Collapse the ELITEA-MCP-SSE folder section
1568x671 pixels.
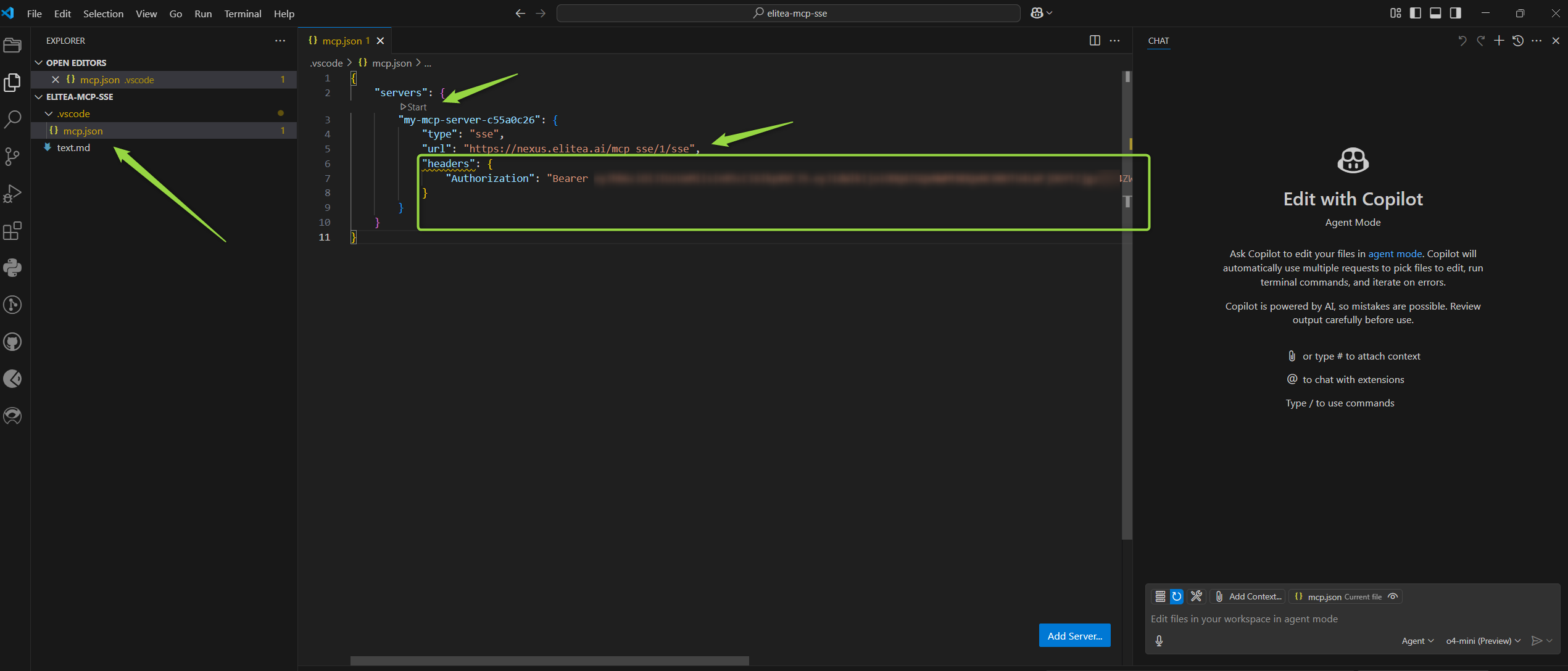click(39, 97)
